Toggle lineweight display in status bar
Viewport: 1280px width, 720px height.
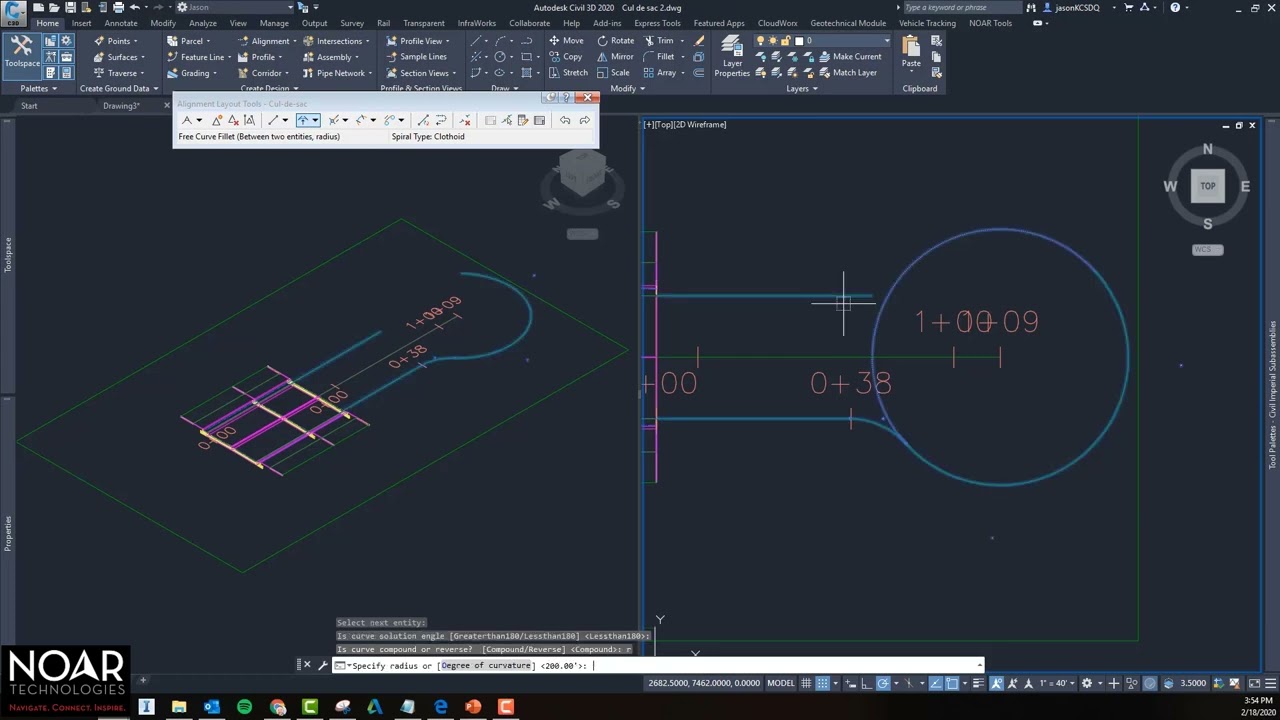979,684
